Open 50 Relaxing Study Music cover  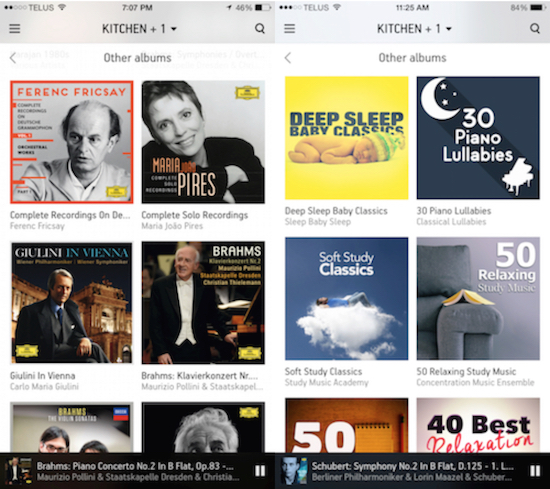coord(478,299)
